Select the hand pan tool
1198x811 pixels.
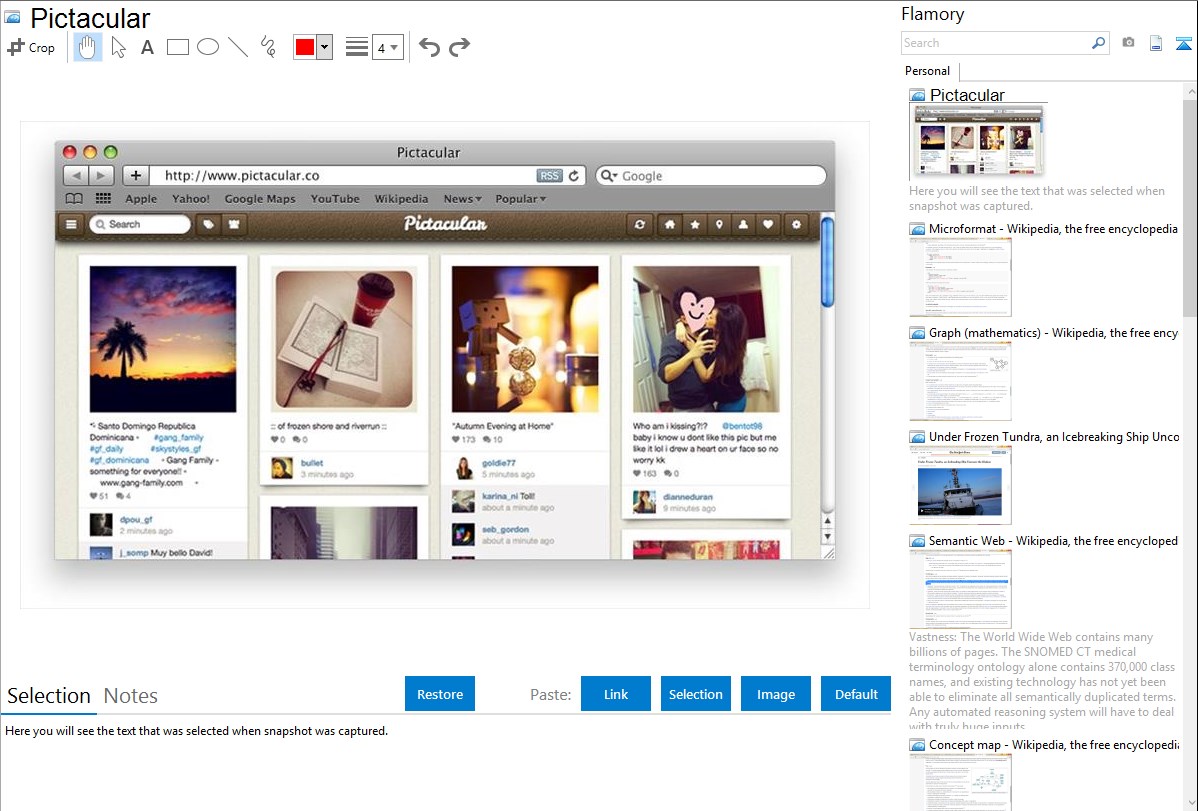[x=88, y=47]
